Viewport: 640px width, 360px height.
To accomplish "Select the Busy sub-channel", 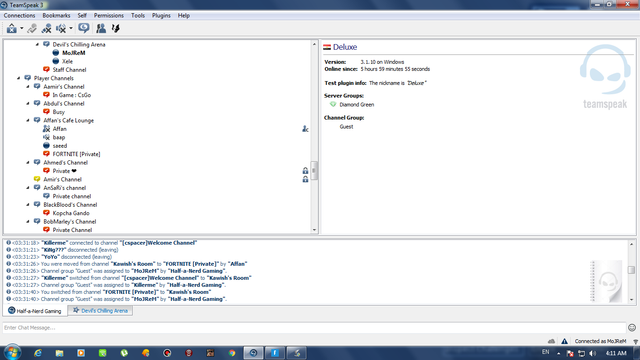I will pos(58,112).
